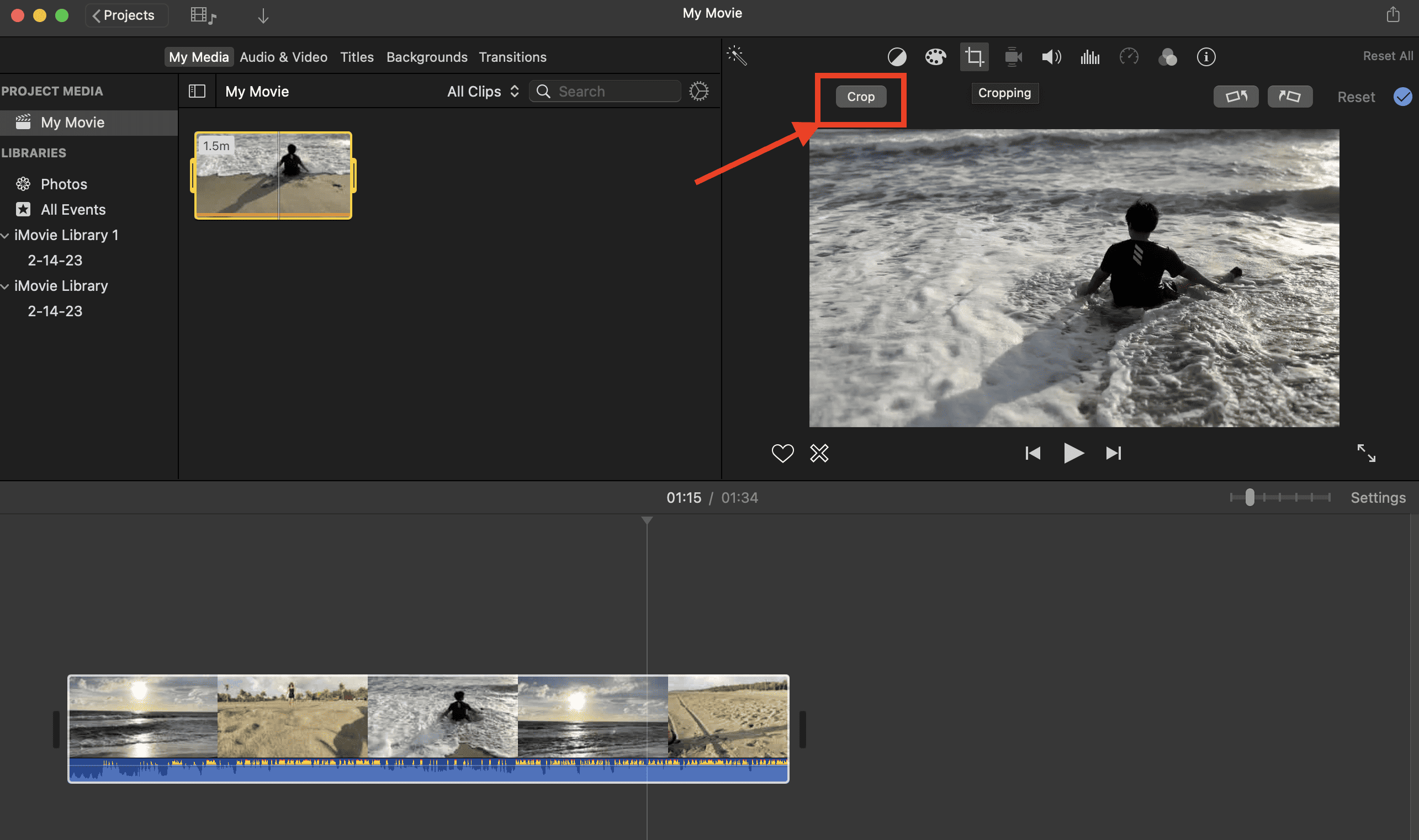1419x840 pixels.
Task: Collapse the iMovie Library 1 disclosure chevron
Action: point(5,236)
